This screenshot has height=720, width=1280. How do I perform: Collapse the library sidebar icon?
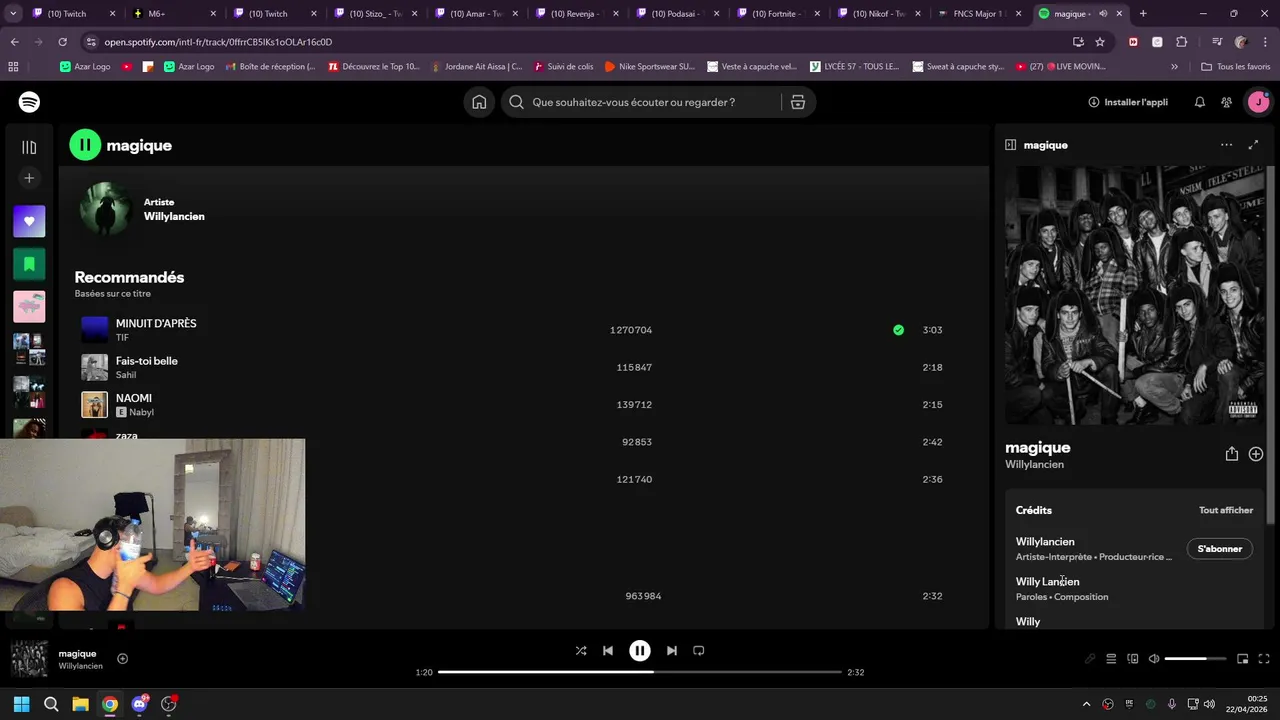[29, 147]
